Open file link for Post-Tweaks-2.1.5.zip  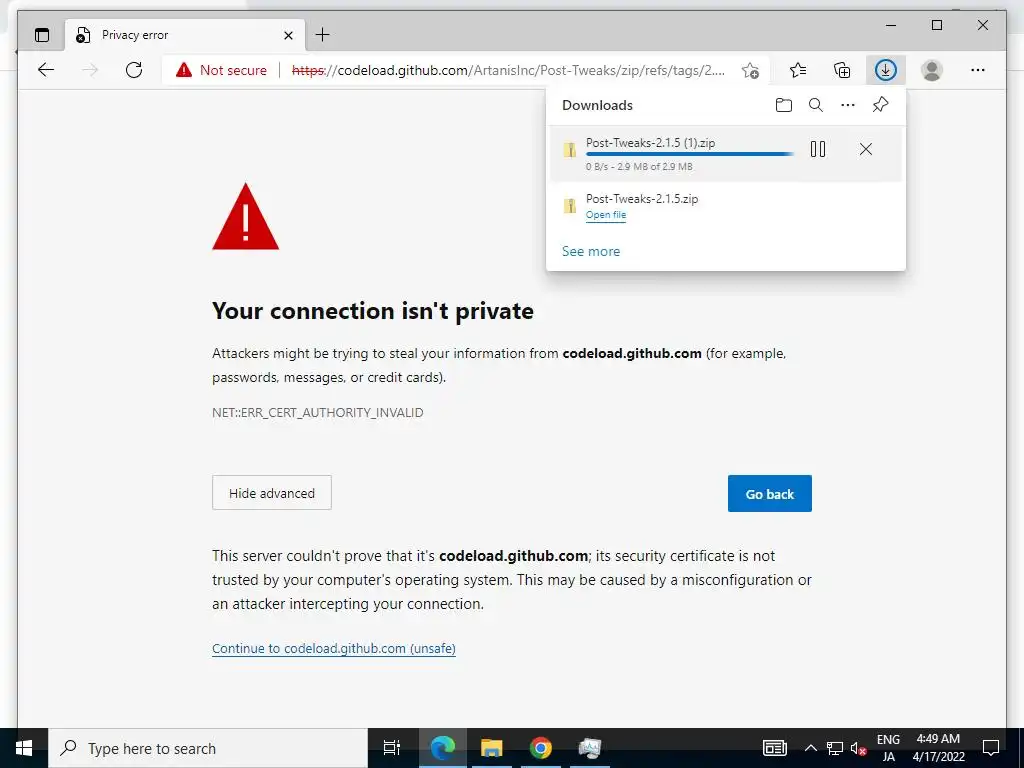606,215
